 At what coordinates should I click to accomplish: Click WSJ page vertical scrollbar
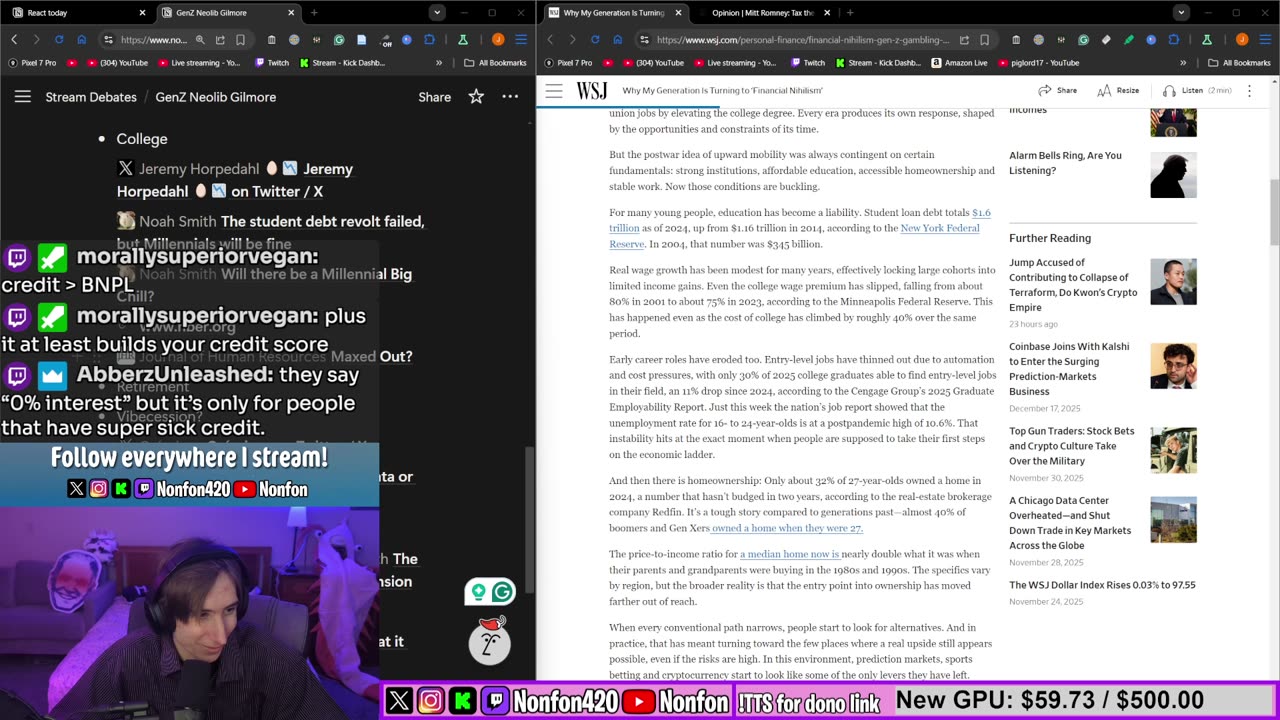pyautogui.click(x=1274, y=210)
